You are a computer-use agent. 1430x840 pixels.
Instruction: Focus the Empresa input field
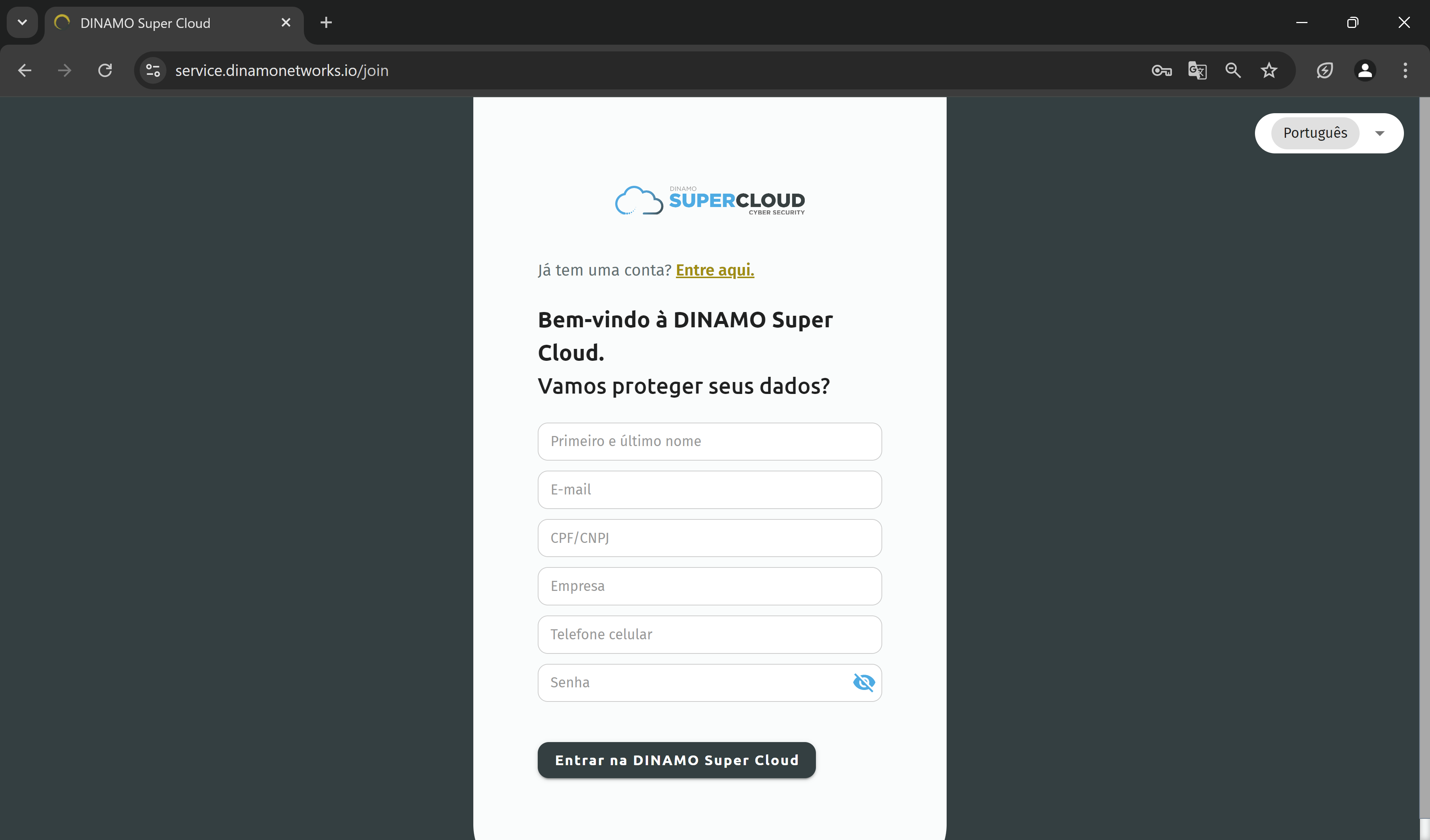coord(709,586)
